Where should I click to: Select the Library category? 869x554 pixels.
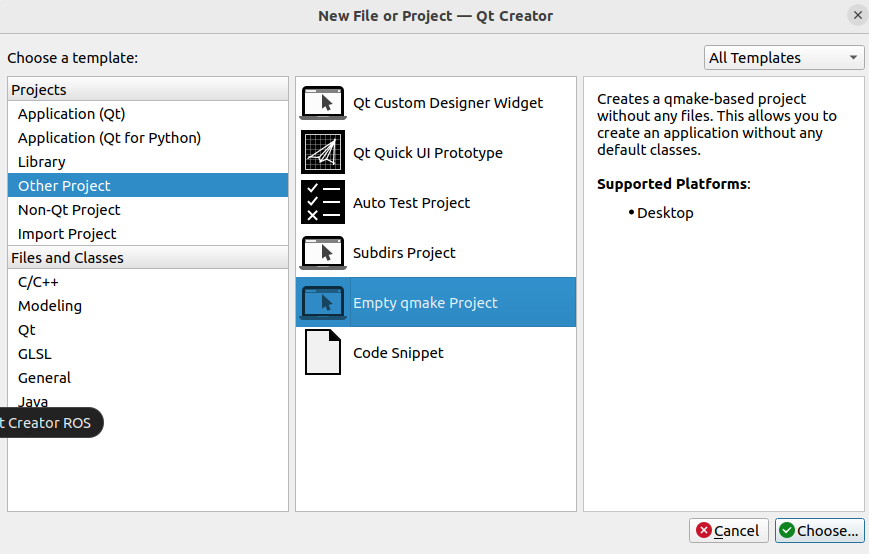pyautogui.click(x=148, y=162)
